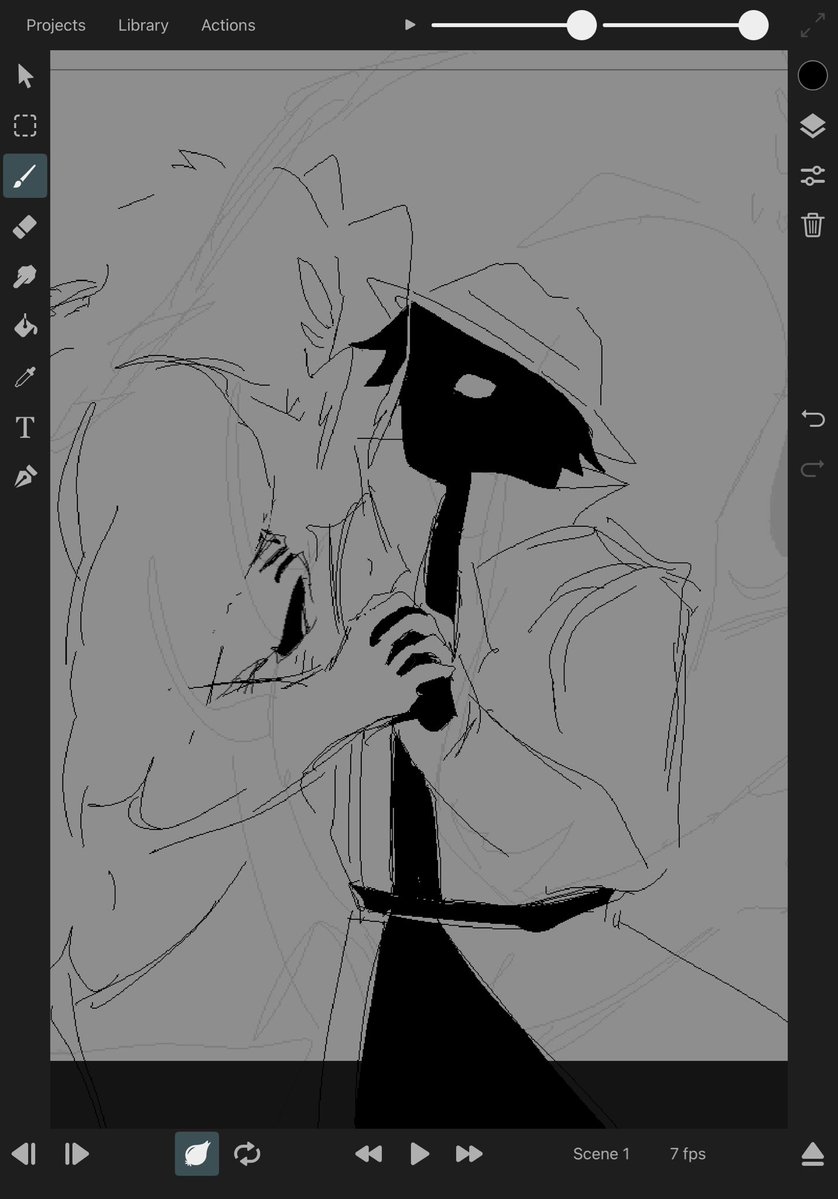The width and height of the screenshot is (838, 1199).
Task: Open brush settings sliders panel
Action: (812, 176)
